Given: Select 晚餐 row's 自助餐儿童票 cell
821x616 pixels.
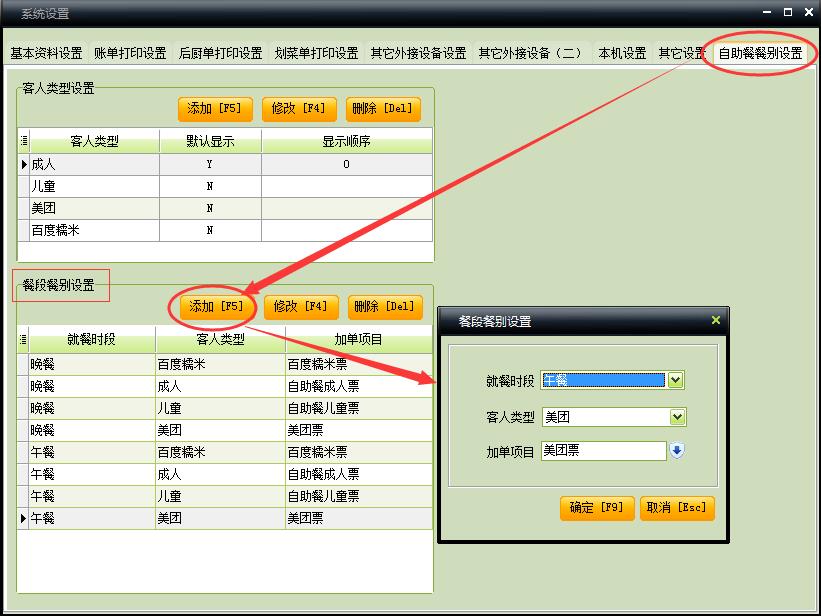Looking at the screenshot, I should [359, 409].
